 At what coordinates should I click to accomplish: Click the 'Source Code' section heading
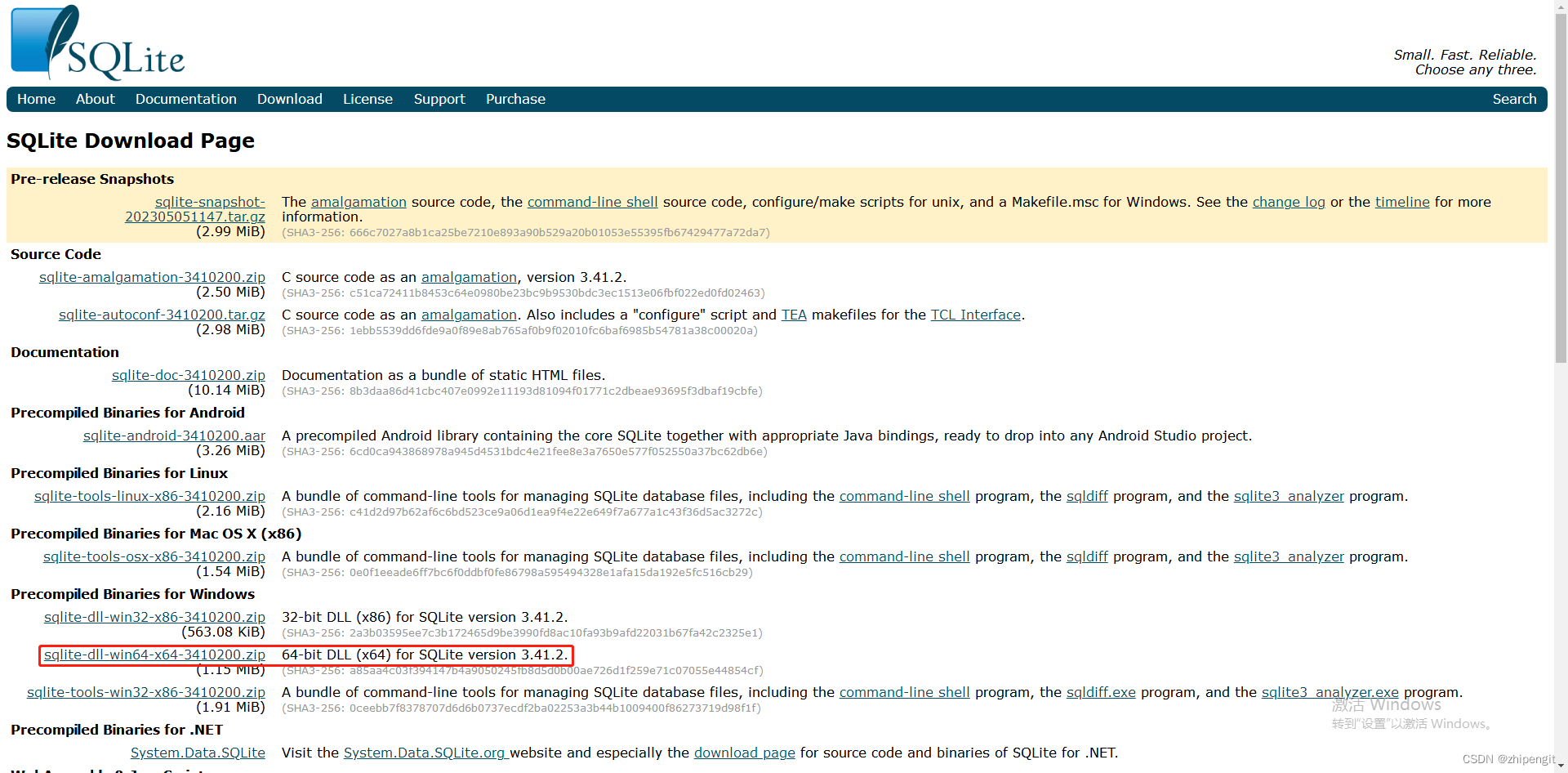(56, 254)
